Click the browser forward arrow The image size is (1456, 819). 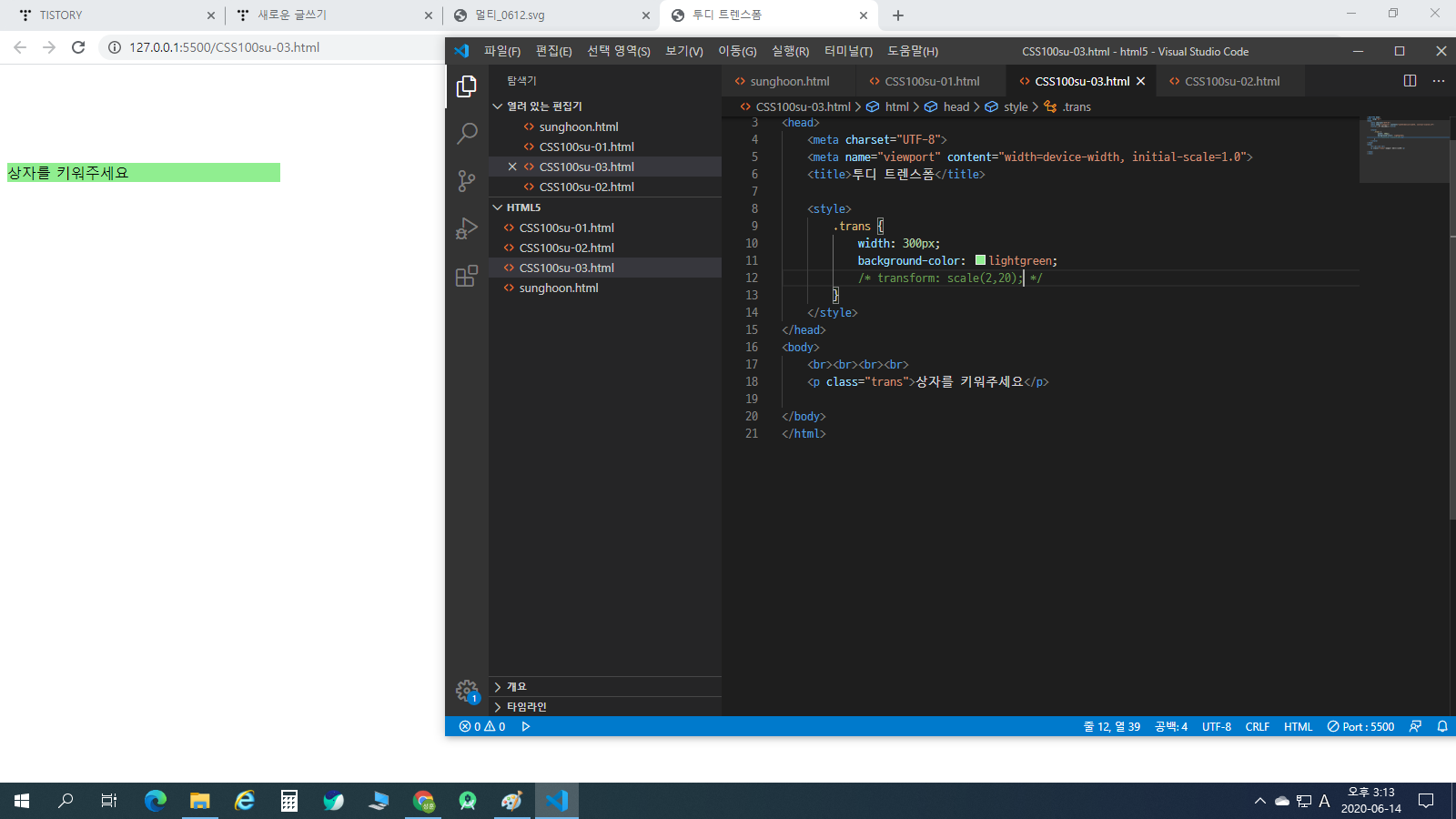(x=49, y=47)
